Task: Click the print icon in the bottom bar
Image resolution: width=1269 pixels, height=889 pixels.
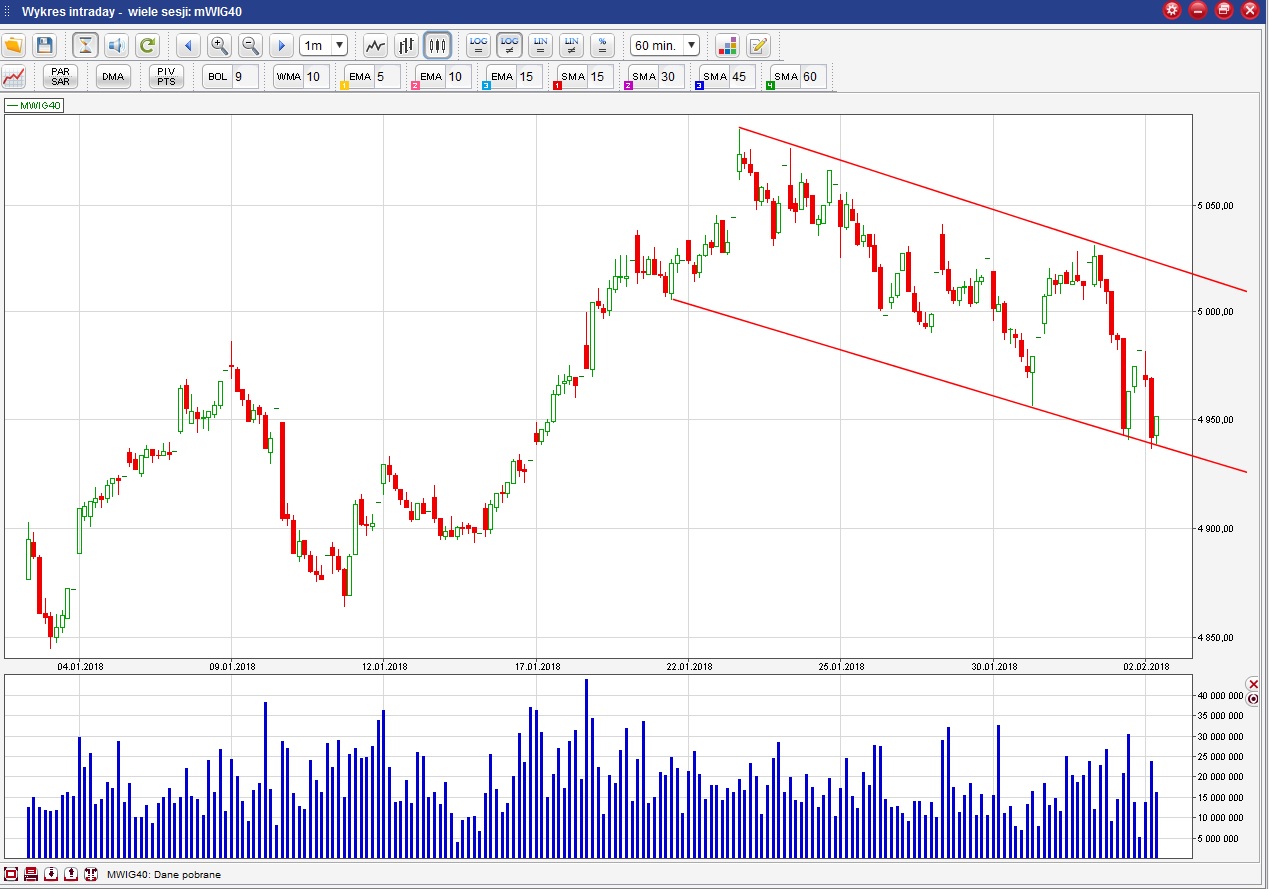Action: tap(31, 874)
